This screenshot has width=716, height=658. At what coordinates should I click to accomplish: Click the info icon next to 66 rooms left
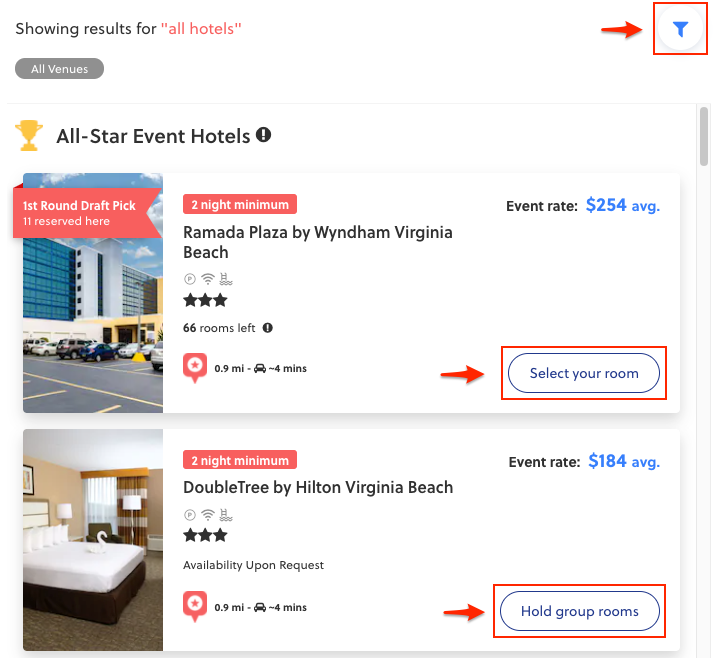coord(268,328)
